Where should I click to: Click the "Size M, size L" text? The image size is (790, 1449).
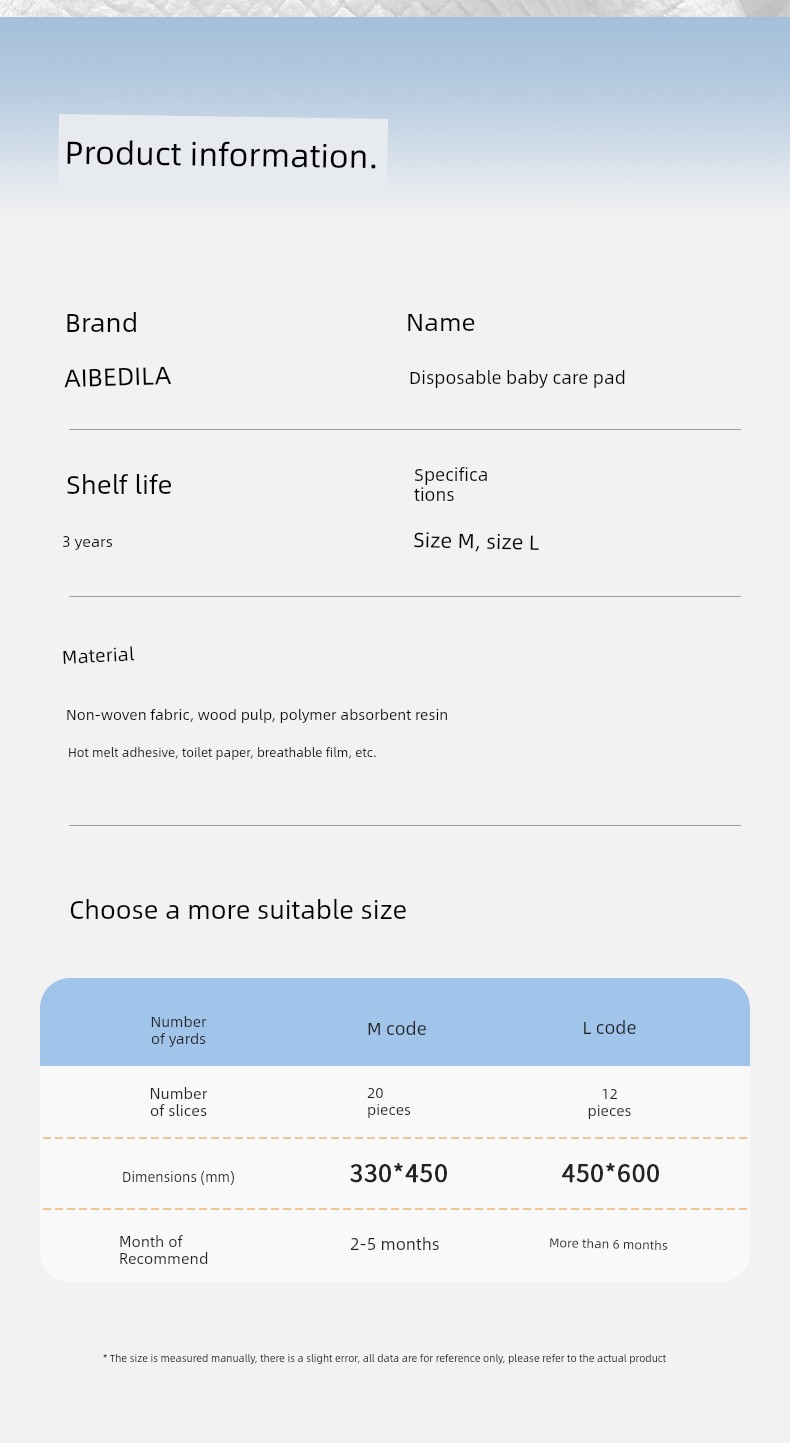(x=476, y=542)
